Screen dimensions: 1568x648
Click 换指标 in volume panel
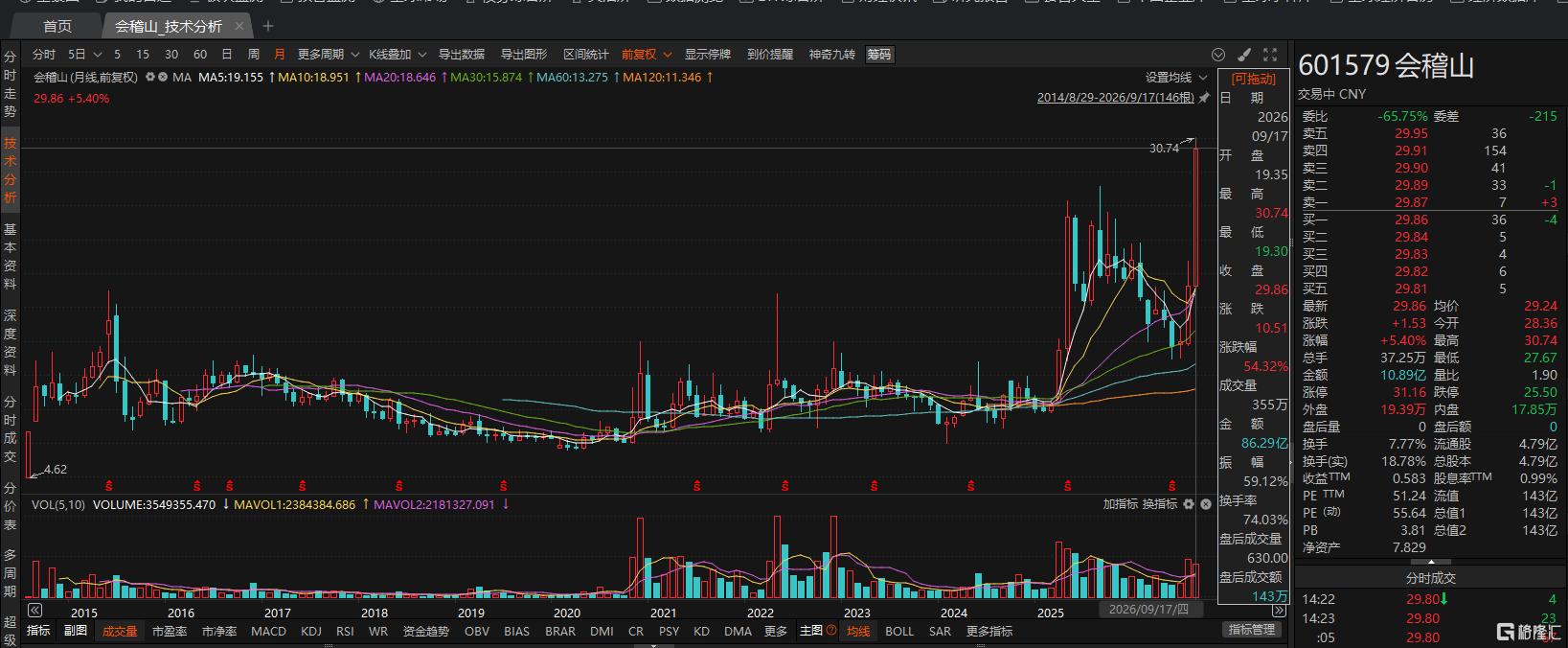tap(1159, 504)
